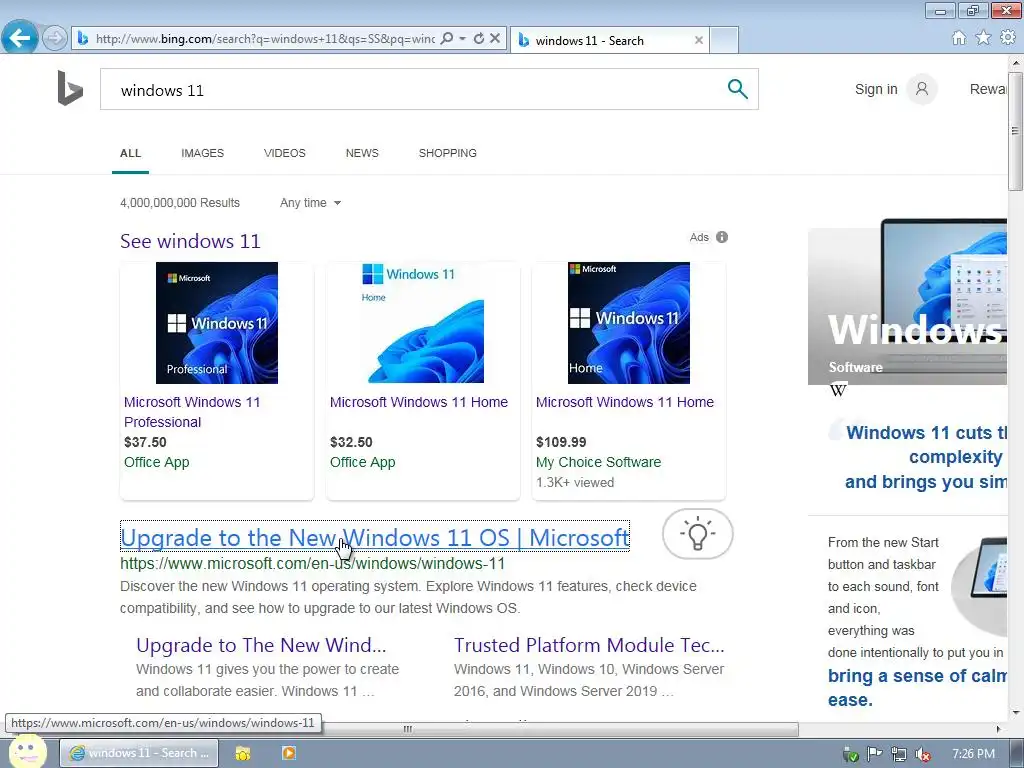The image size is (1024, 768).
Task: Select Internet Explorer taskbar window button
Action: (x=139, y=753)
